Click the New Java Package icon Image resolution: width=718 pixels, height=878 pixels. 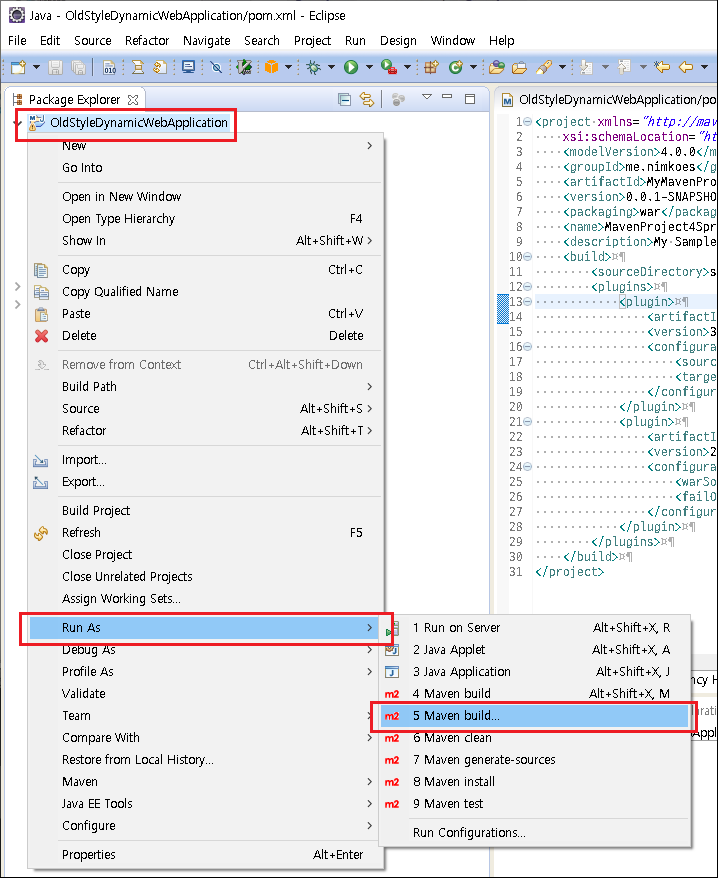(431, 68)
